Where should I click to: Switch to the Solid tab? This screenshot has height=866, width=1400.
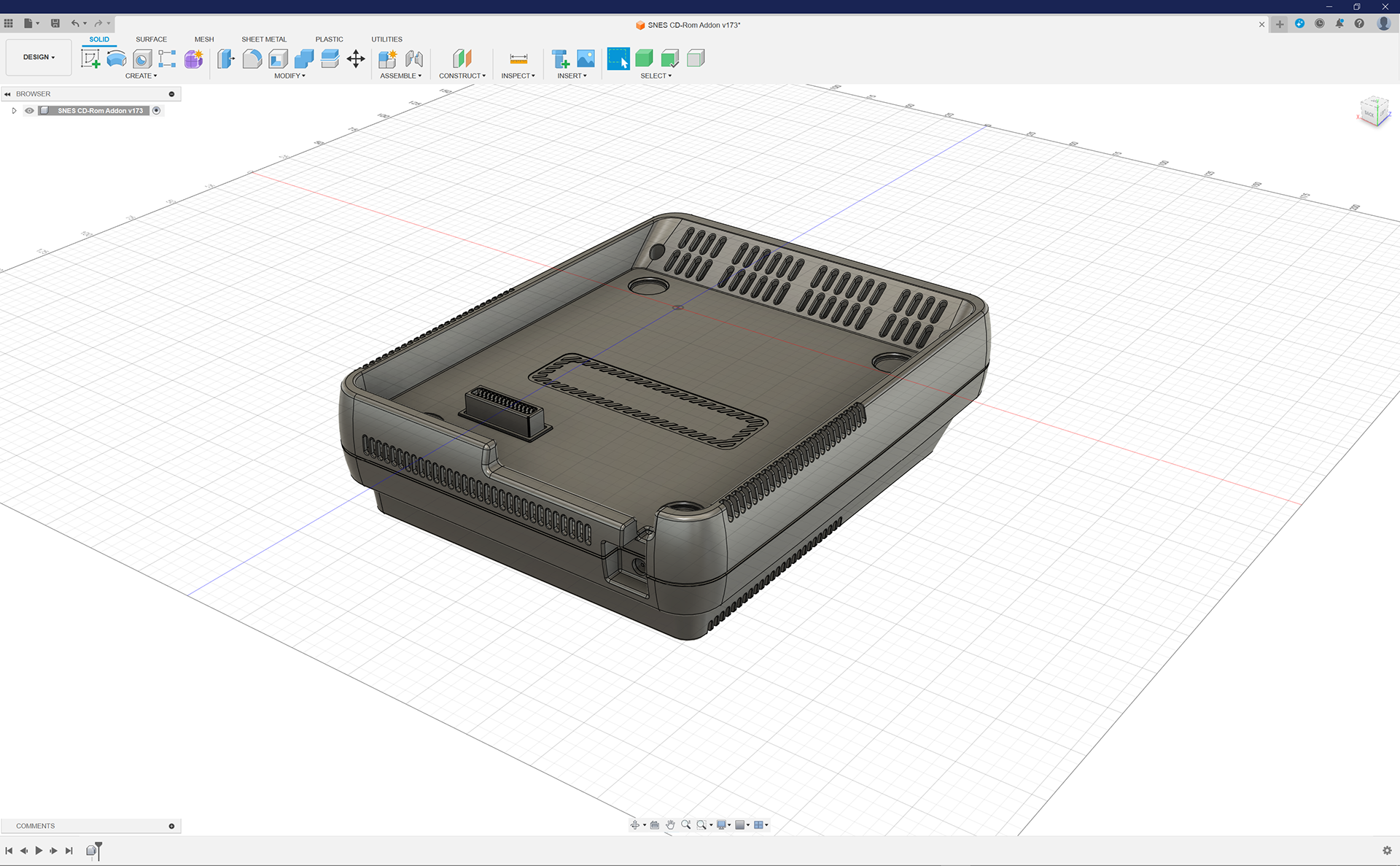pos(99,39)
